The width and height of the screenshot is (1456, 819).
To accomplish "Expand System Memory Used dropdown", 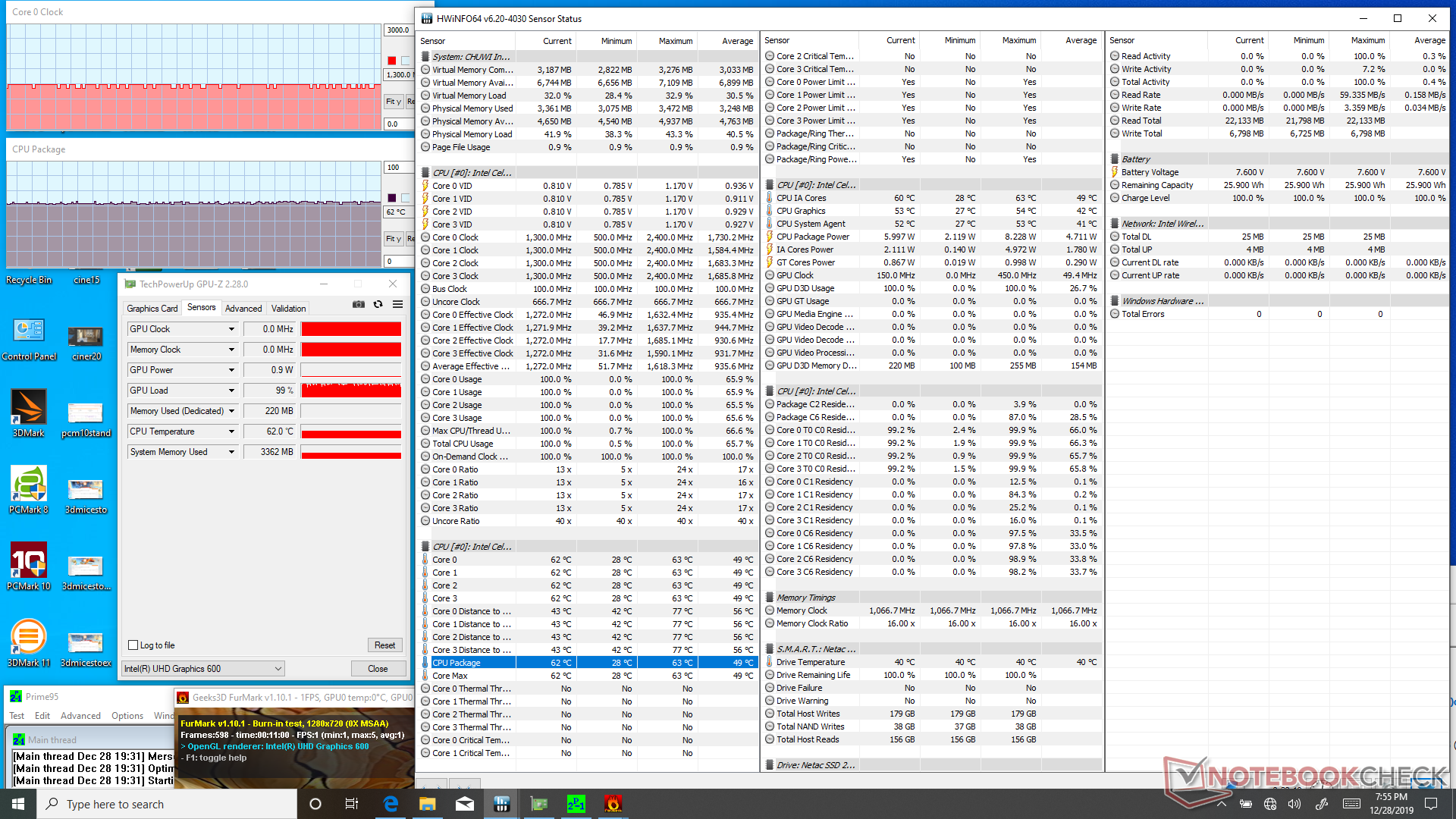I will pos(231,452).
